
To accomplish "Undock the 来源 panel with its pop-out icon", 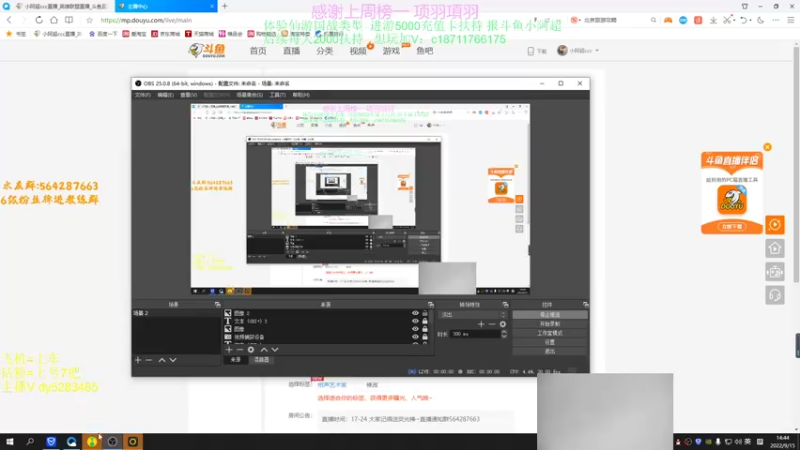I will tap(431, 305).
